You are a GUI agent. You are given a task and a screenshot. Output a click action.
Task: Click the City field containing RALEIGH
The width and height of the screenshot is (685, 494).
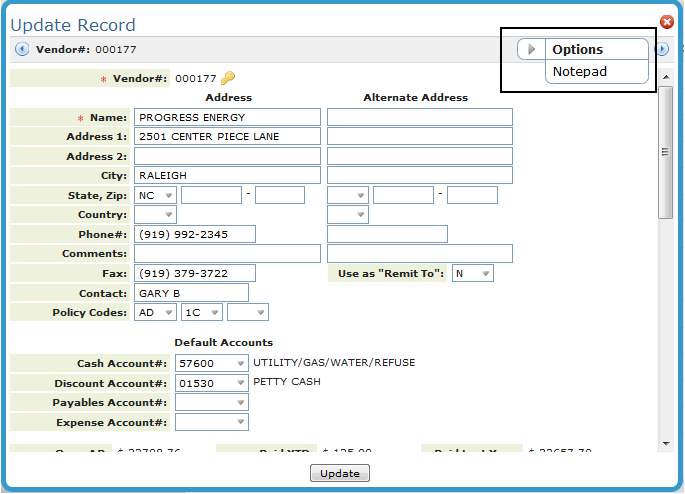(227, 176)
